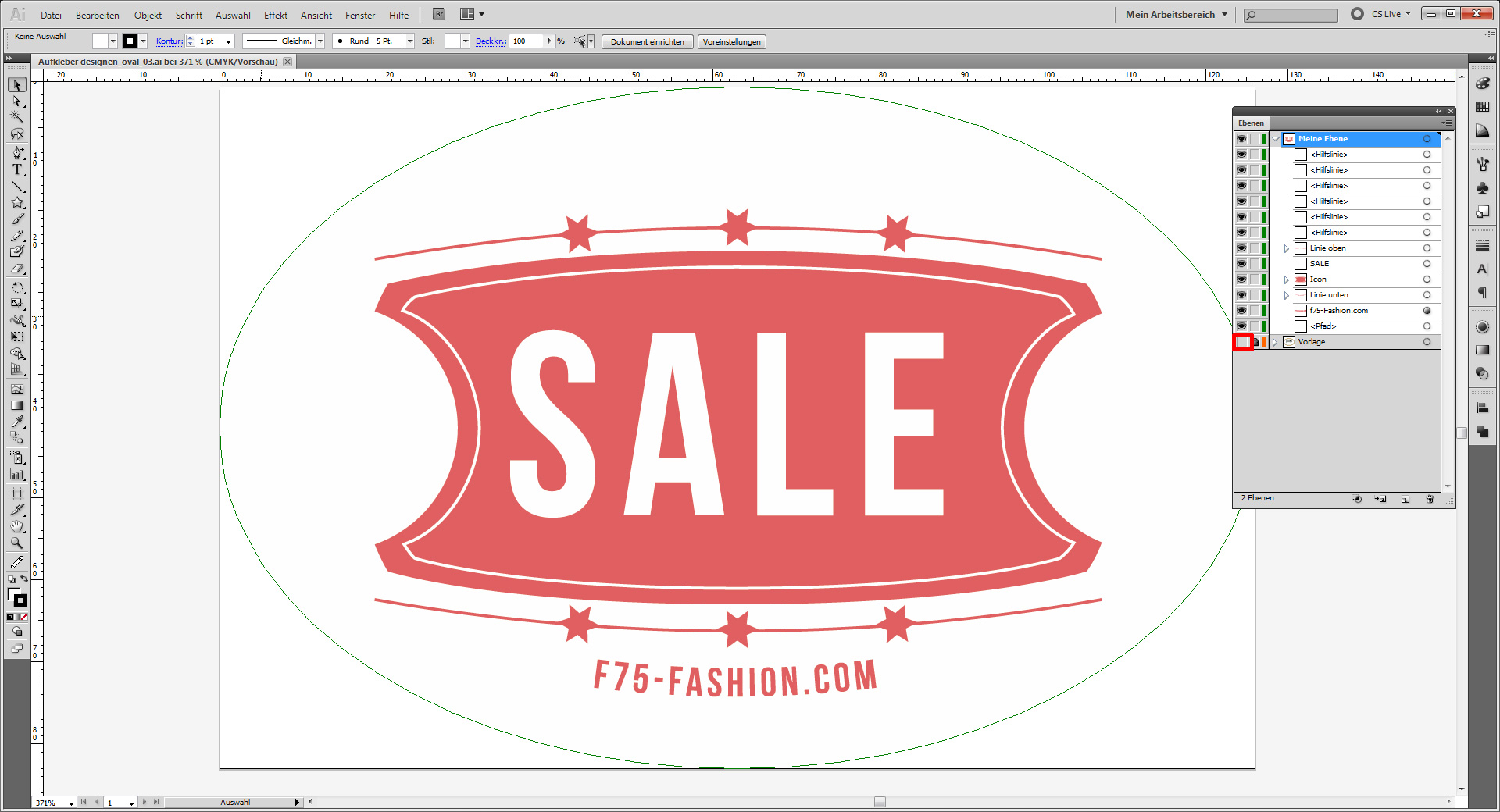Hide the SALE layer item
The height and width of the screenshot is (812, 1500).
point(1241,264)
